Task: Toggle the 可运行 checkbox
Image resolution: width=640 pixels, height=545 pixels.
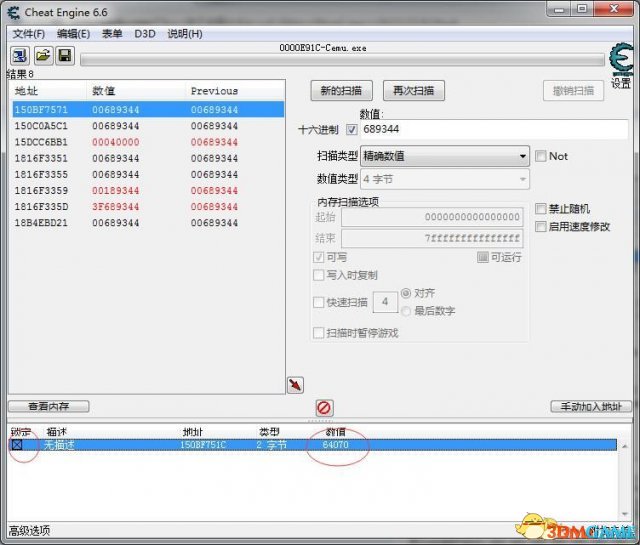Action: [483, 257]
